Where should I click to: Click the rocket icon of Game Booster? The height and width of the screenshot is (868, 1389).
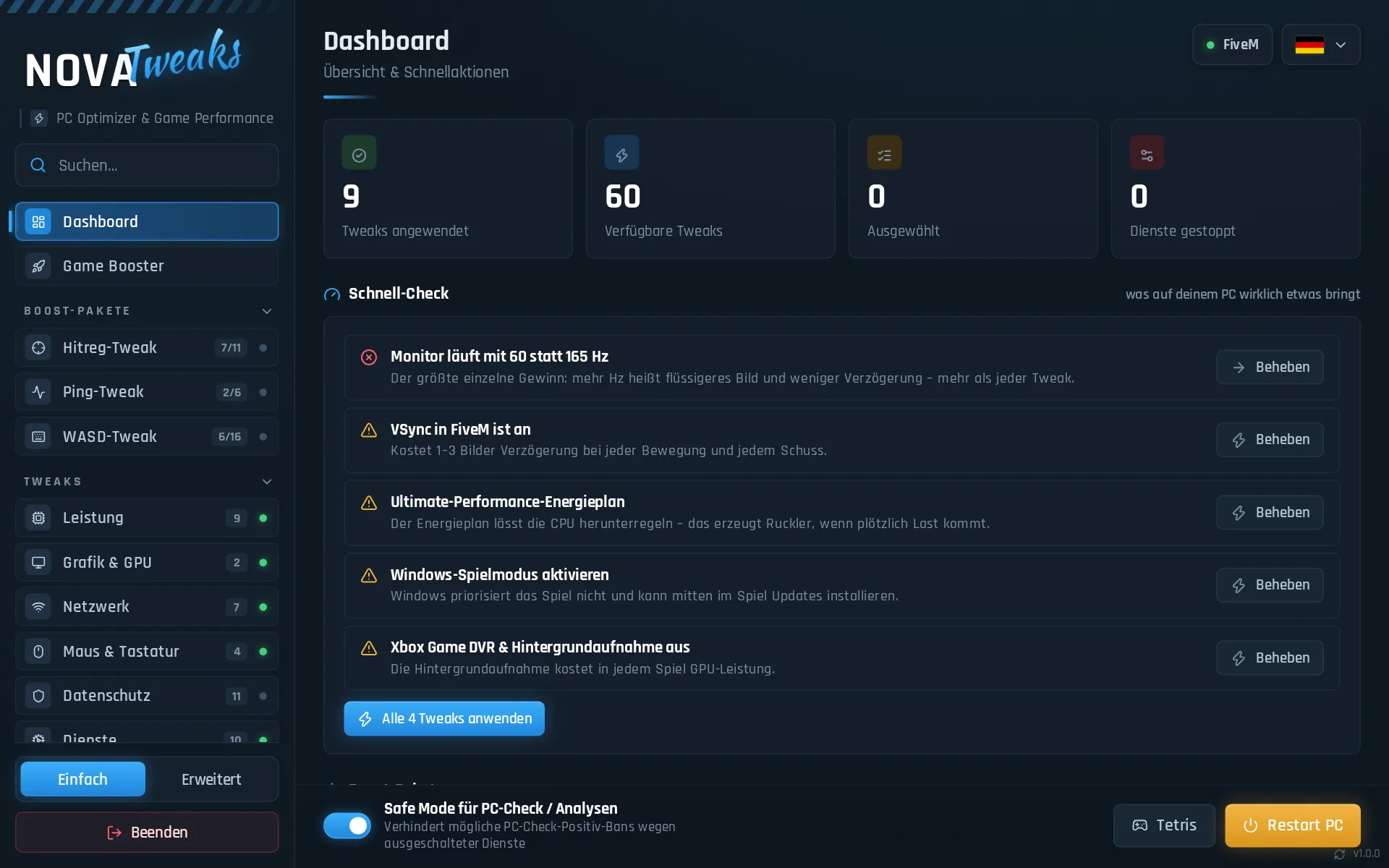coord(38,266)
